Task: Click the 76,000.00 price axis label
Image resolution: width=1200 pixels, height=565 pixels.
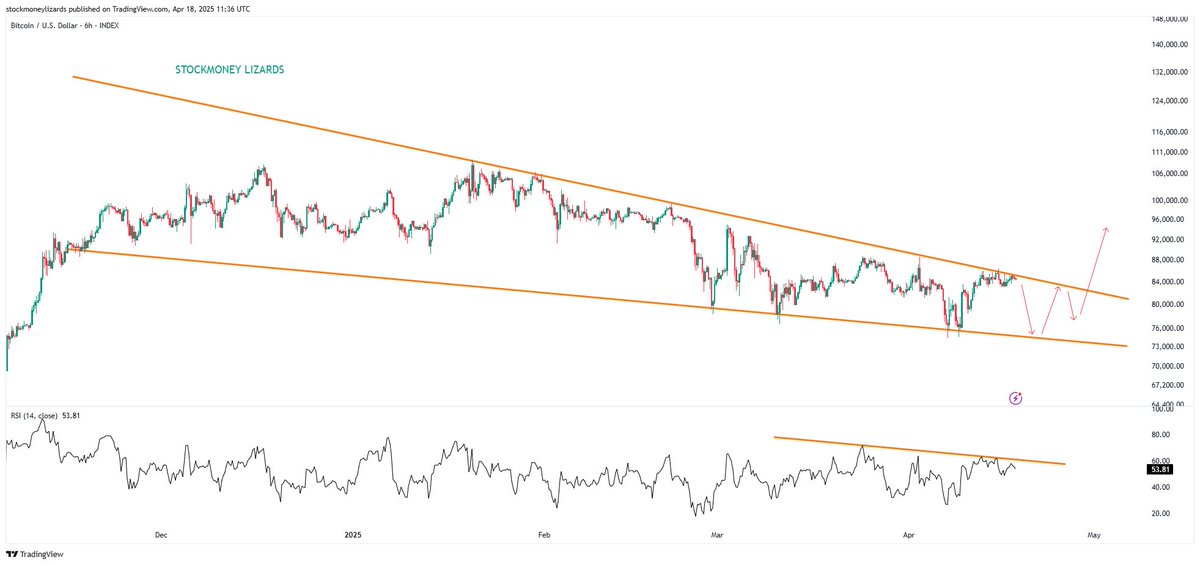Action: [x=1168, y=328]
